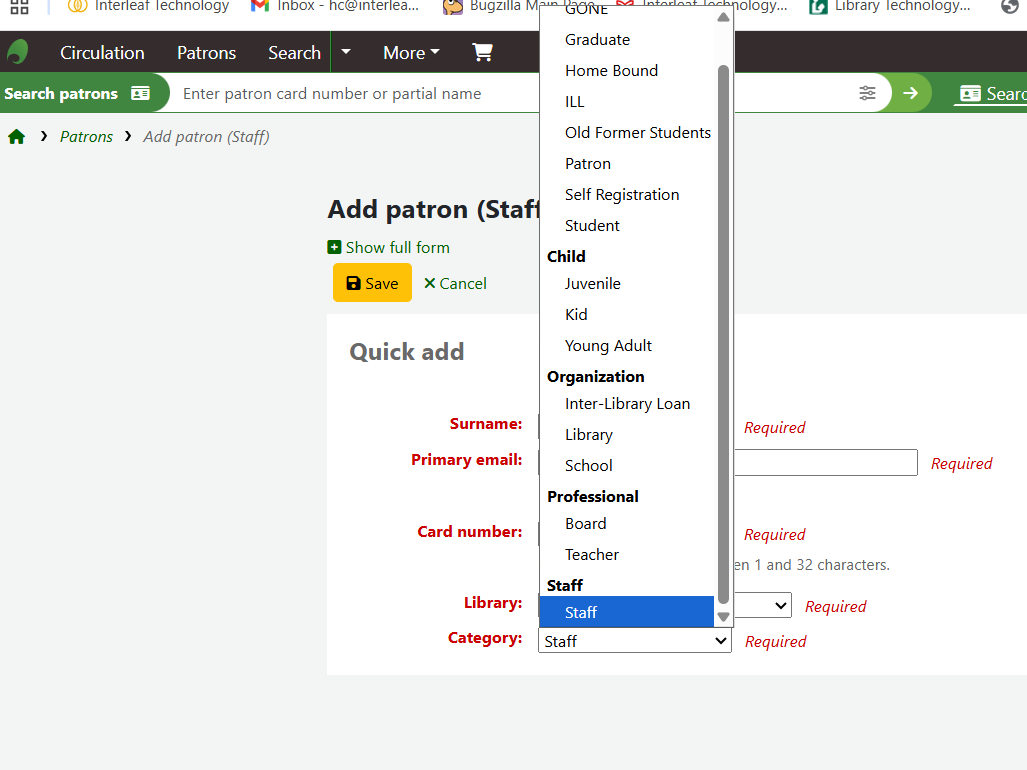Image resolution: width=1027 pixels, height=770 pixels.
Task: Open the Category combo box showing Staff
Action: click(x=635, y=641)
